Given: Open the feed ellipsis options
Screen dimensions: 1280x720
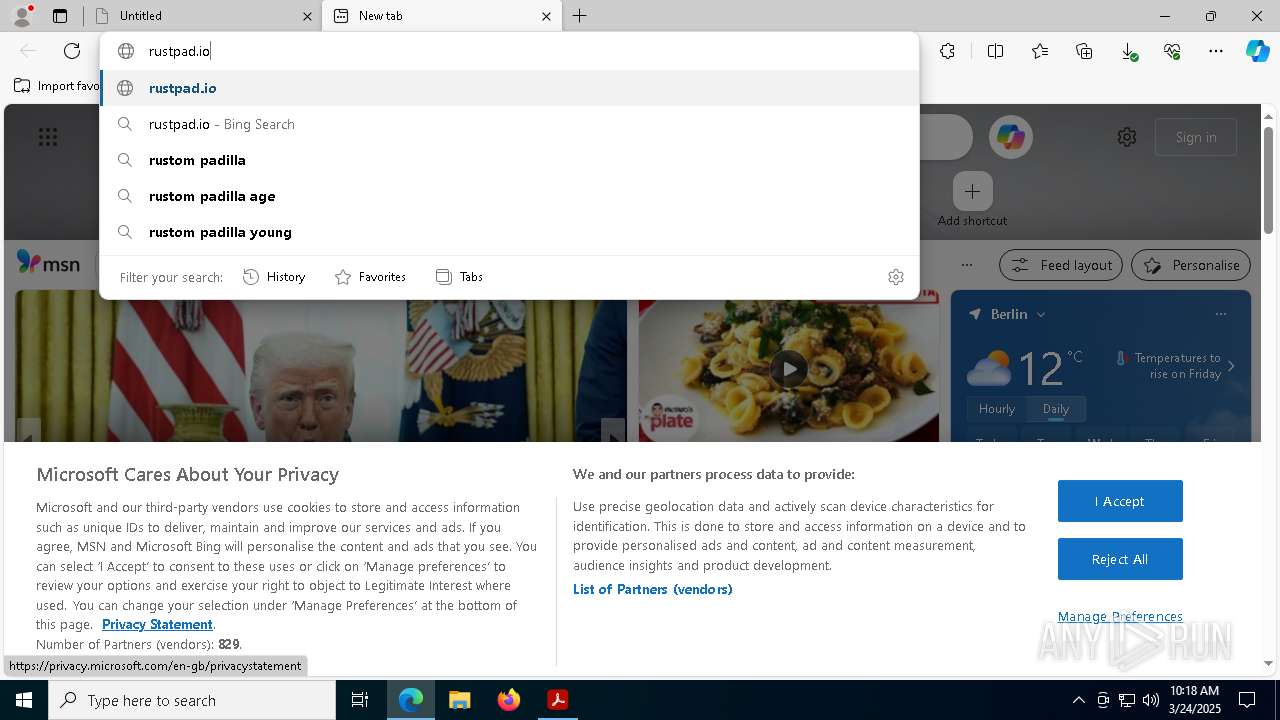Looking at the screenshot, I should 966,265.
